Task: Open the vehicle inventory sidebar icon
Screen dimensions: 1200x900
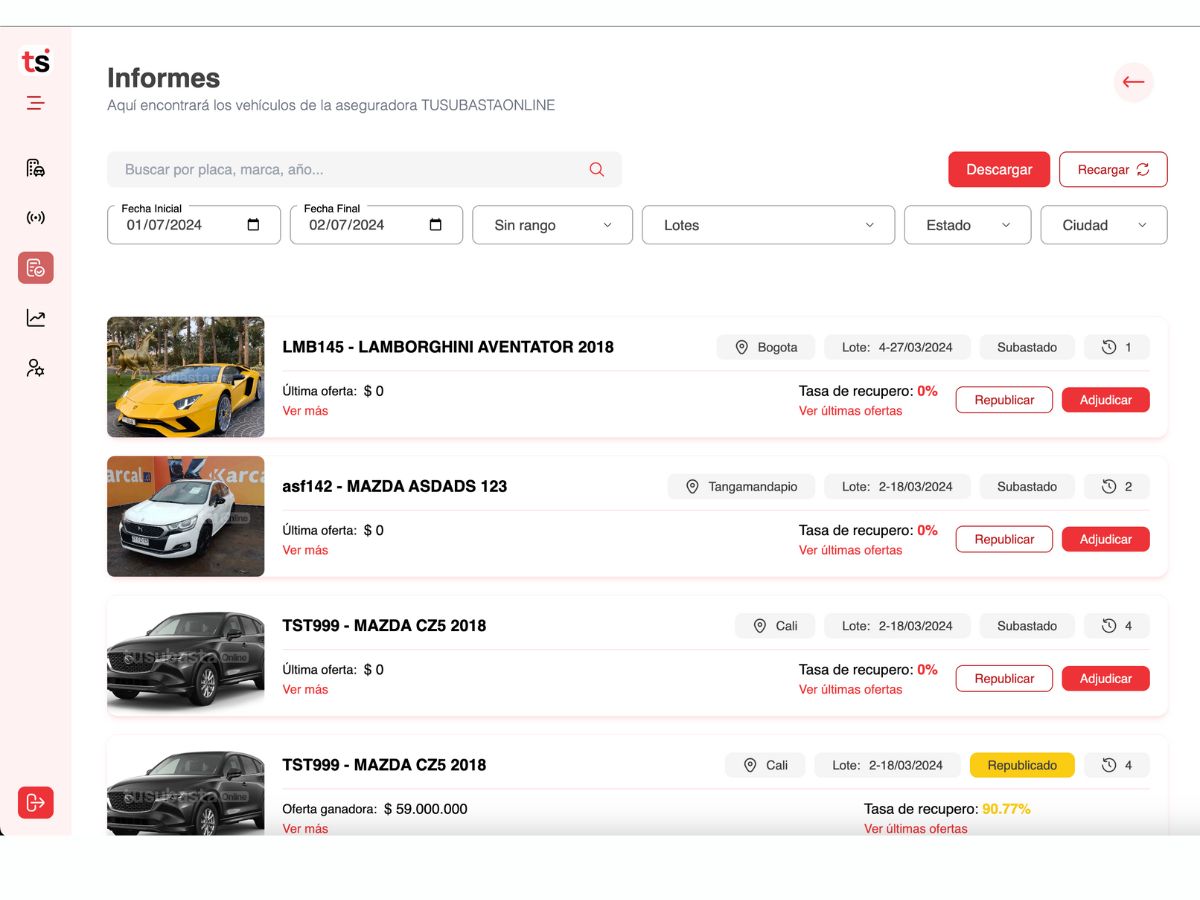Action: pos(35,168)
